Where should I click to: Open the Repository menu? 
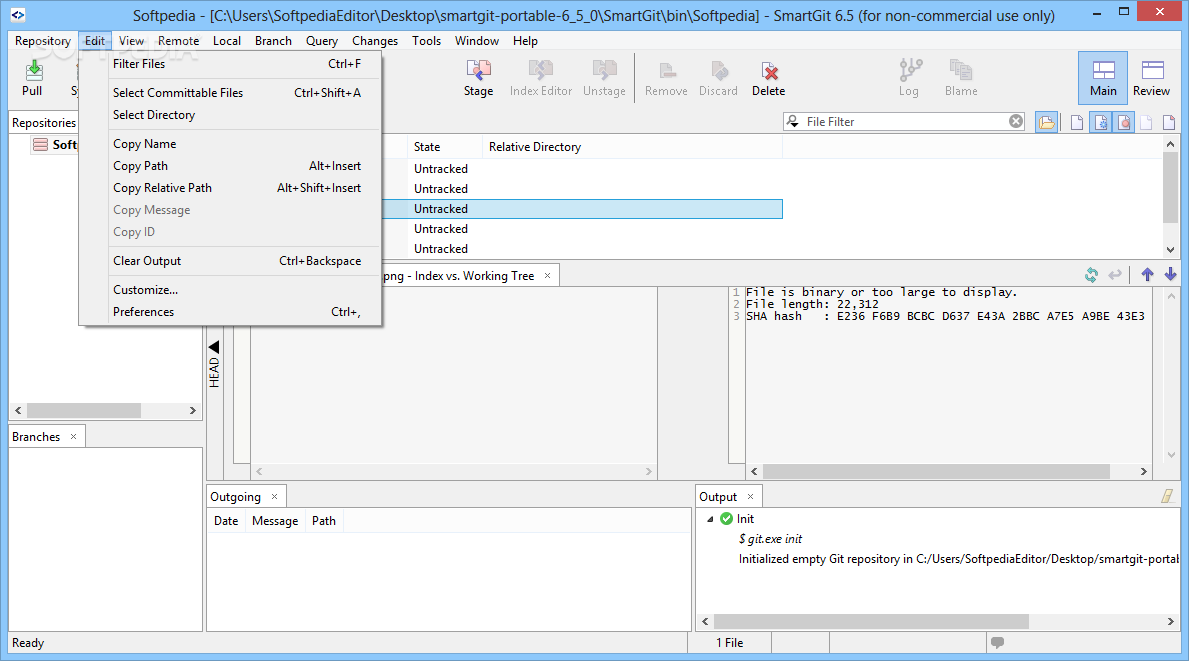click(x=42, y=41)
